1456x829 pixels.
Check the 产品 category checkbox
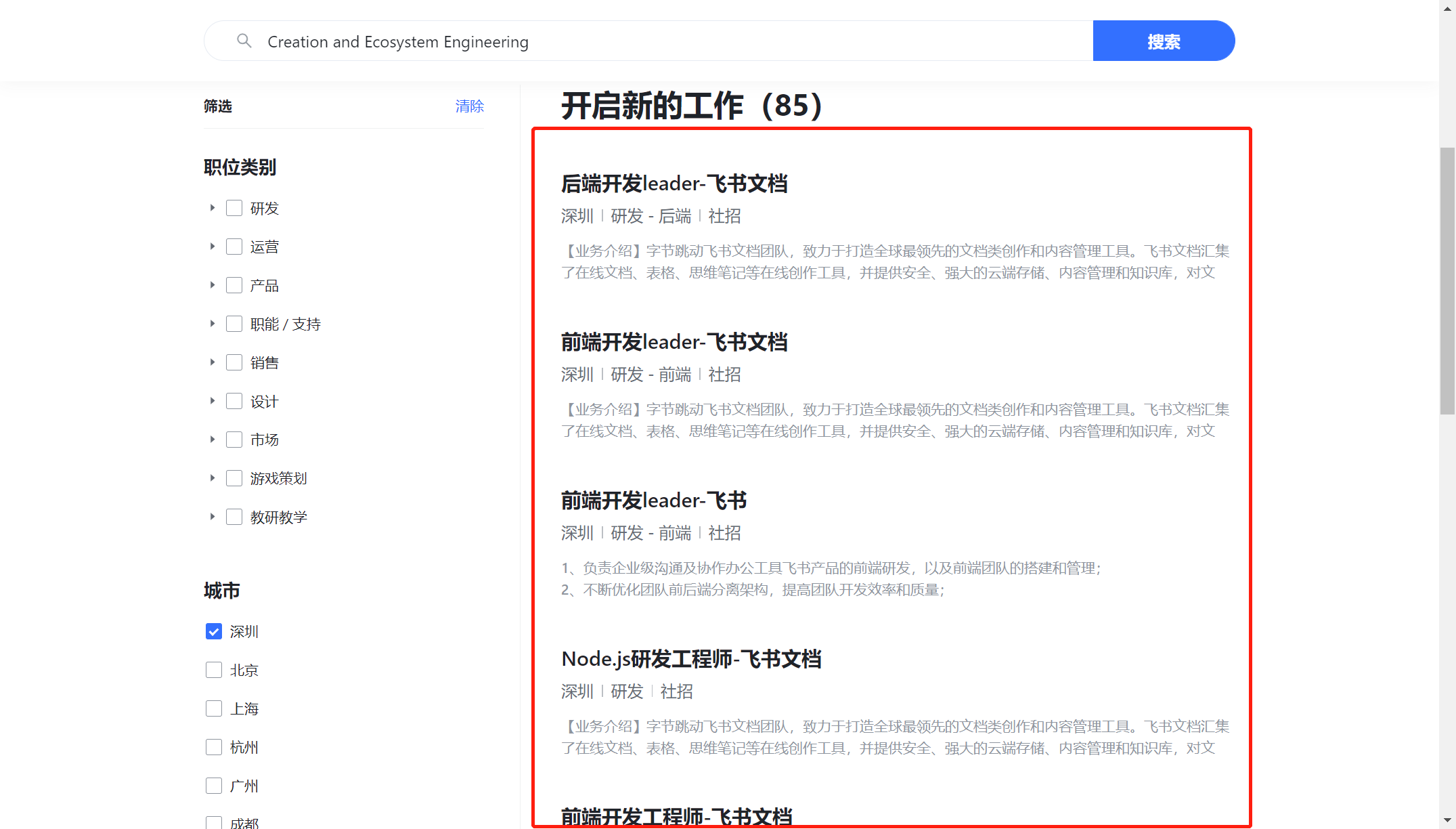[234, 285]
